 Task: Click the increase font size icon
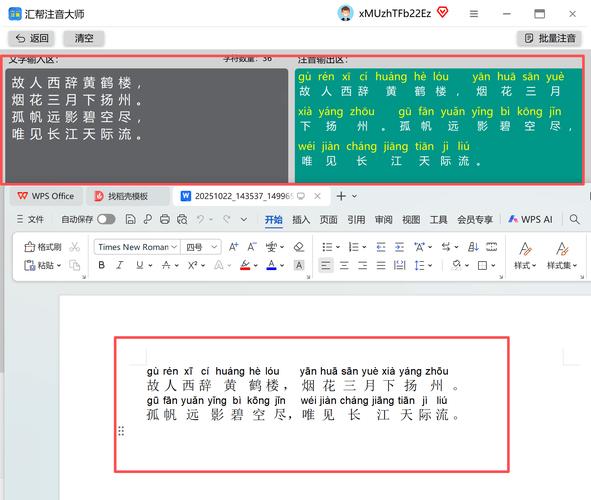pyautogui.click(x=233, y=247)
